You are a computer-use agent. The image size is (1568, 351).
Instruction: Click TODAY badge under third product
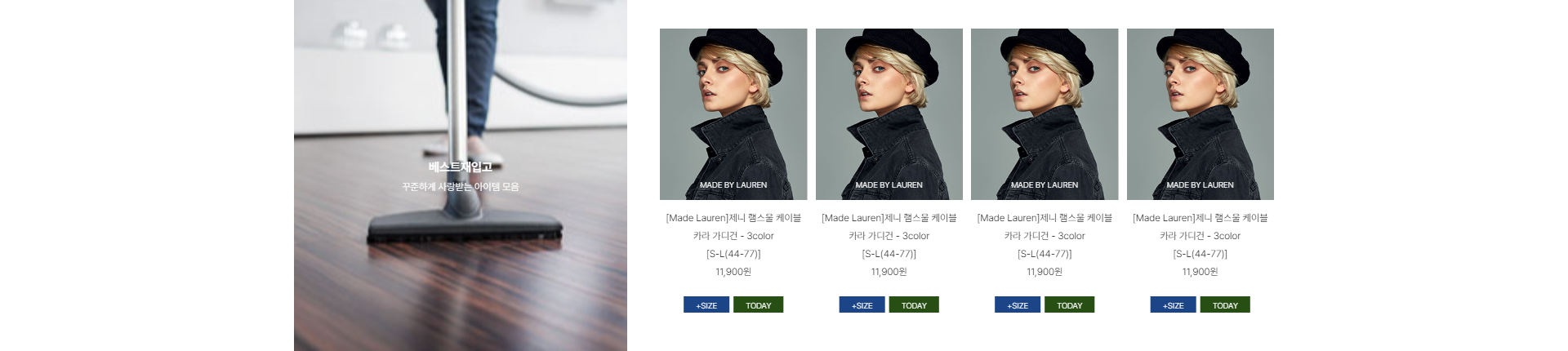point(1069,304)
